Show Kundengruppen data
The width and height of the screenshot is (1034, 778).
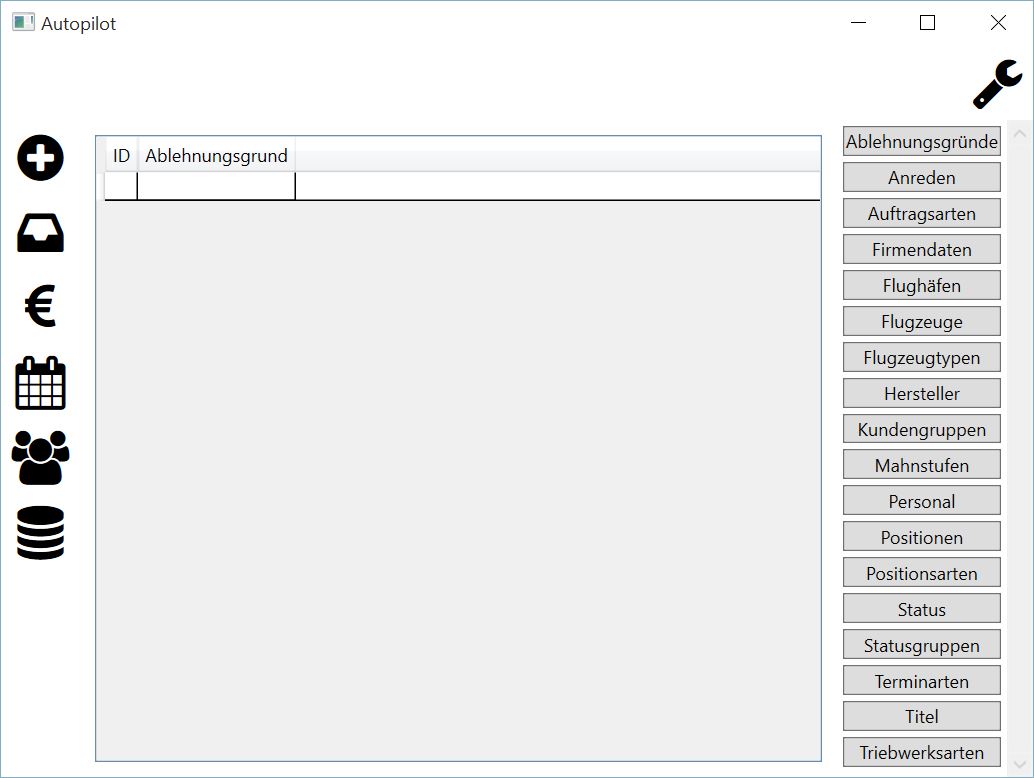tap(921, 429)
